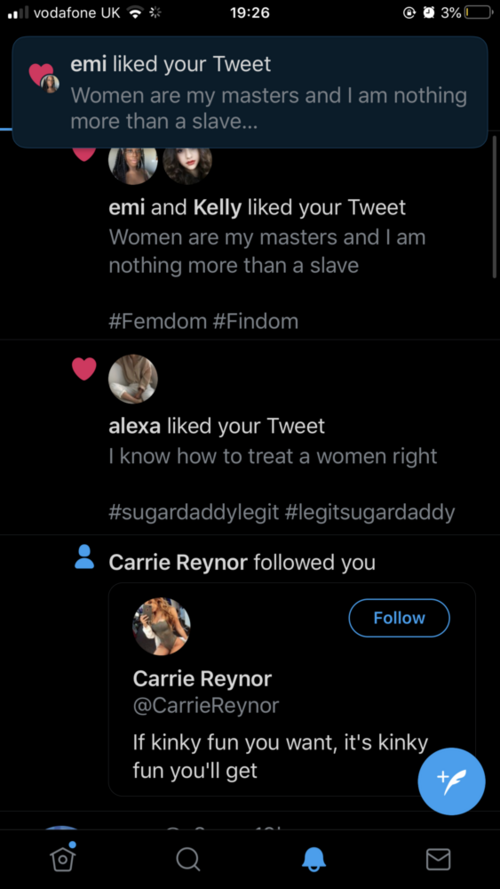This screenshot has height=889, width=500.
Task: Open Carrie Reynor's profile photo
Action: pyautogui.click(x=162, y=626)
